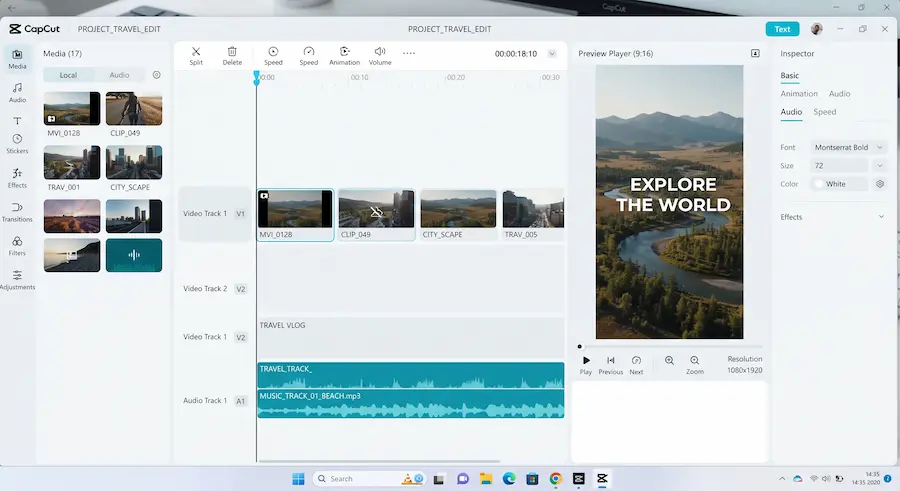Choose Speed tool with gauge icon
Image resolution: width=900 pixels, height=491 pixels.
(x=309, y=56)
